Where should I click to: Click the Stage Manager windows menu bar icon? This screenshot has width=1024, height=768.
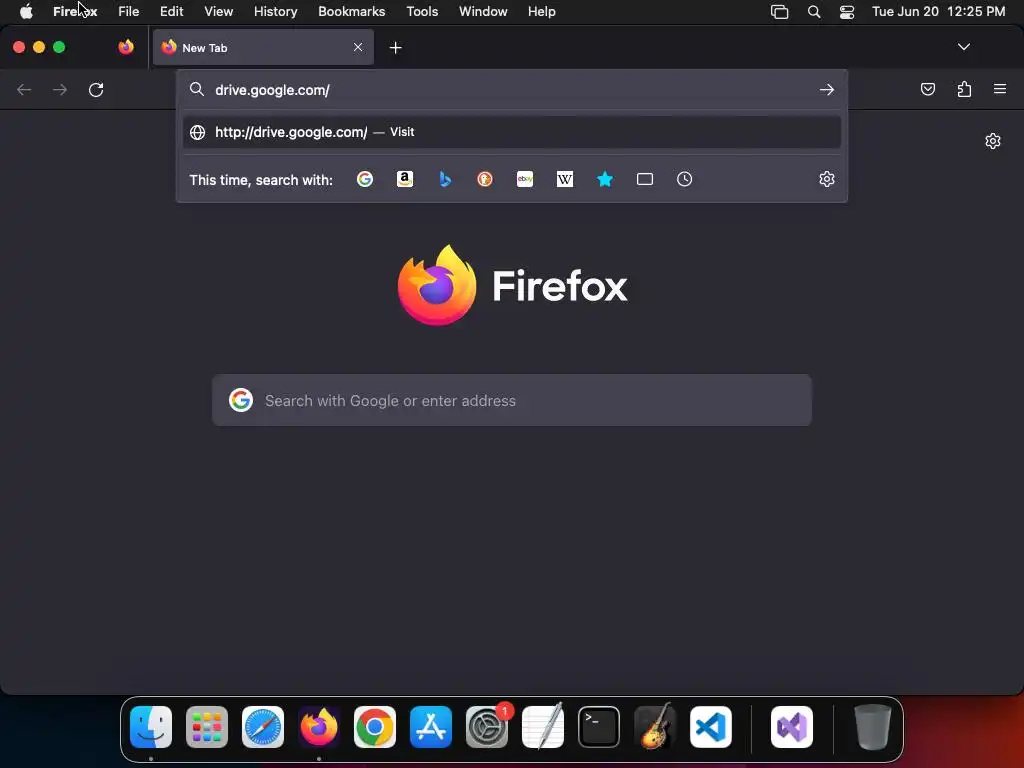click(x=780, y=12)
